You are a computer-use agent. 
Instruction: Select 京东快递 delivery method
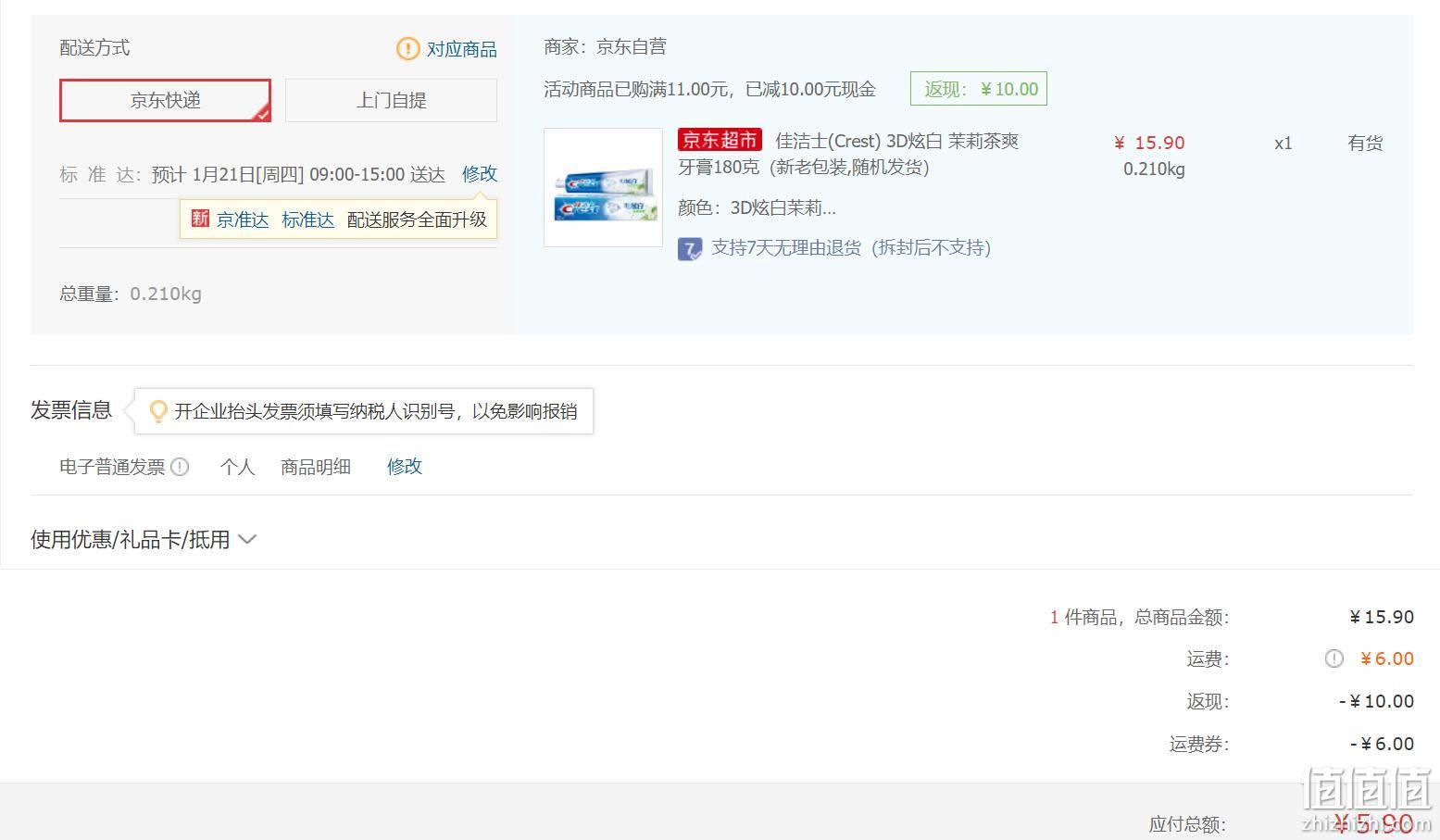pyautogui.click(x=165, y=100)
